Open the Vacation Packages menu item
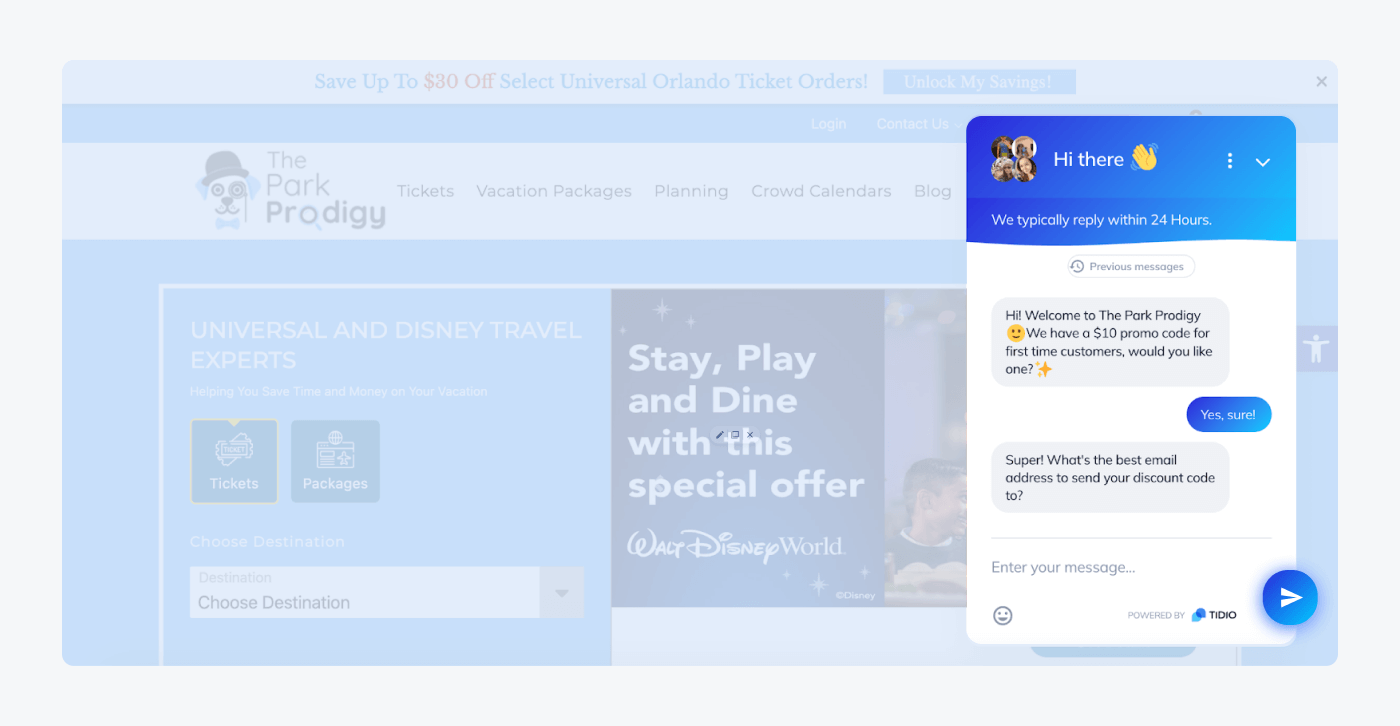The height and width of the screenshot is (726, 1400). [554, 191]
